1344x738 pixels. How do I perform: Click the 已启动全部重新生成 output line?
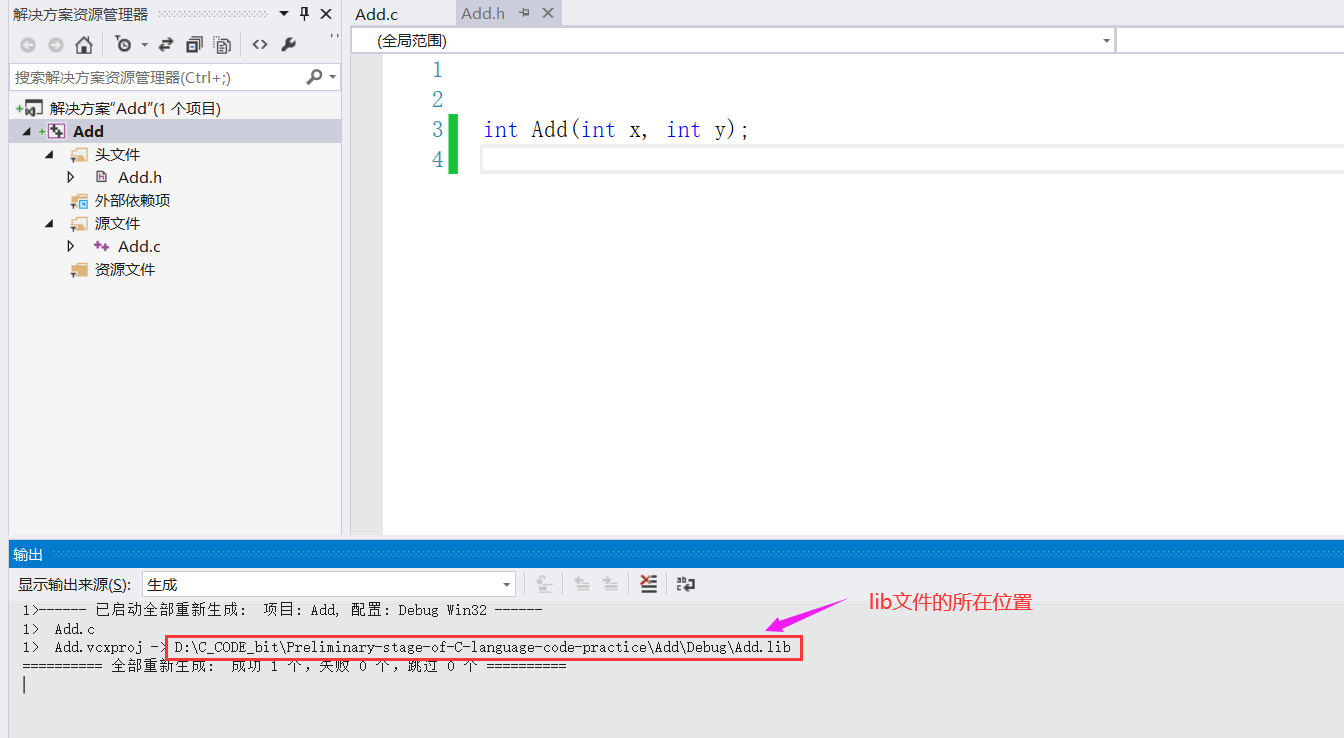[282, 609]
